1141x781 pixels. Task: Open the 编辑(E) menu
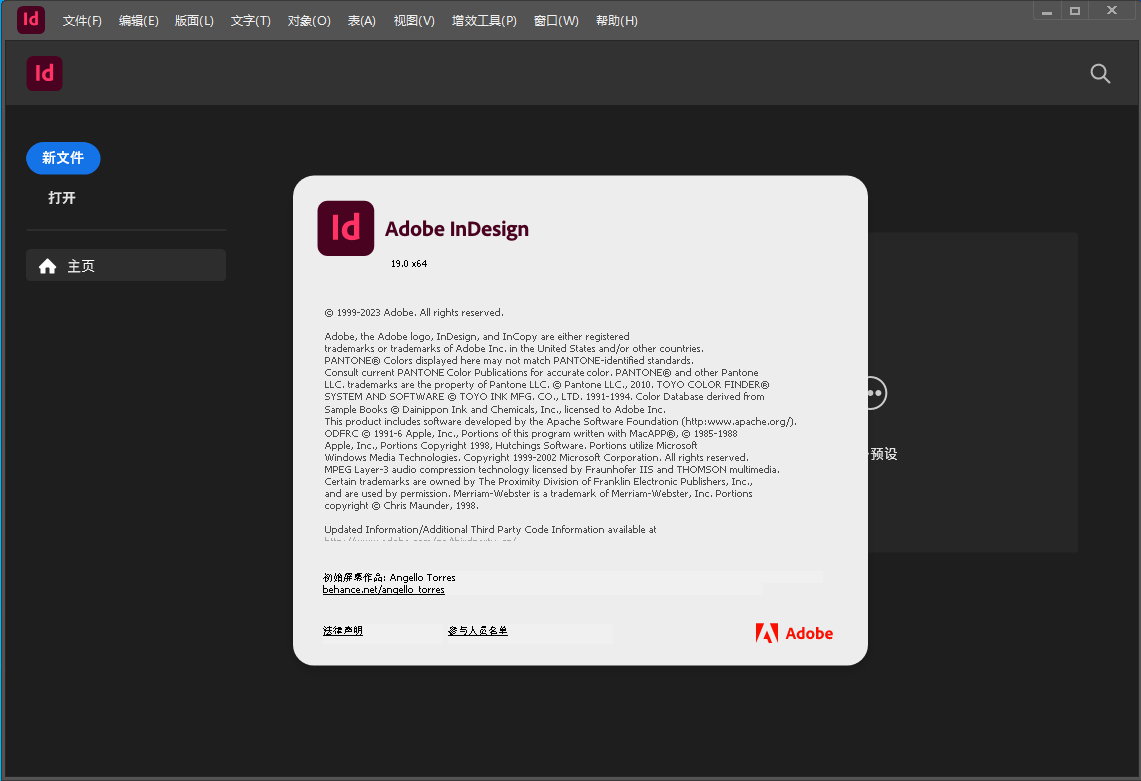point(138,20)
